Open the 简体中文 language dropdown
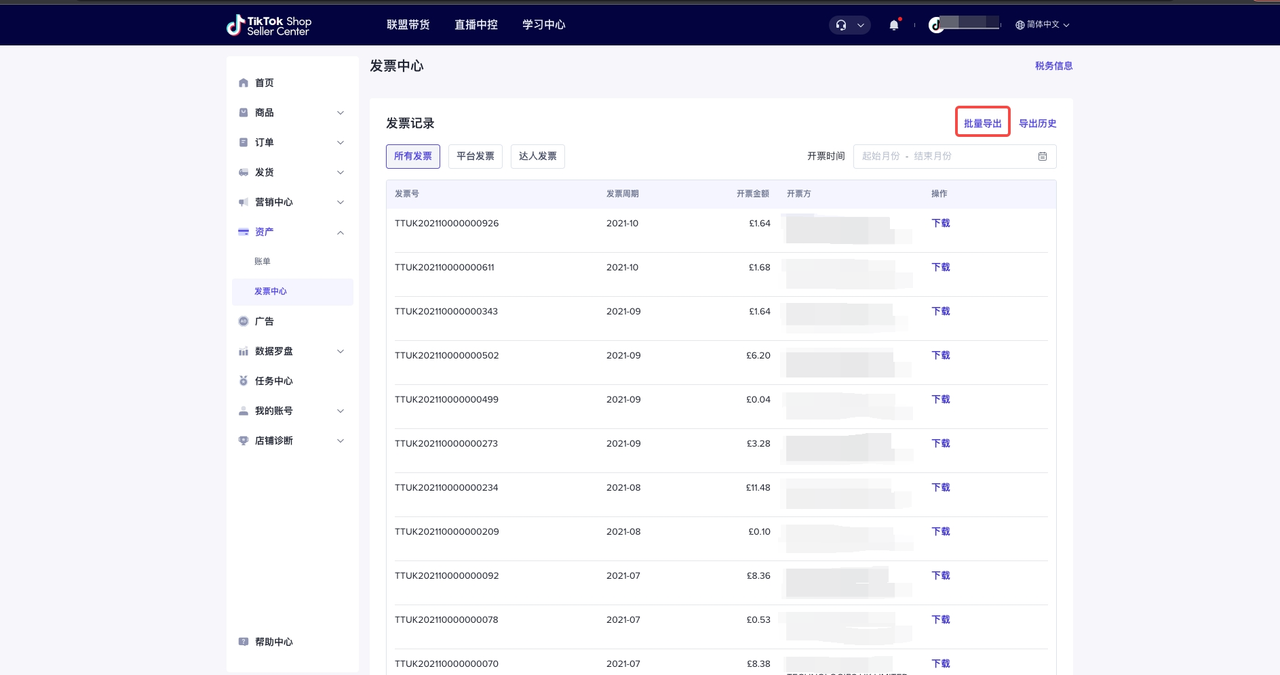Viewport: 1280px width, 675px height. (x=1042, y=25)
